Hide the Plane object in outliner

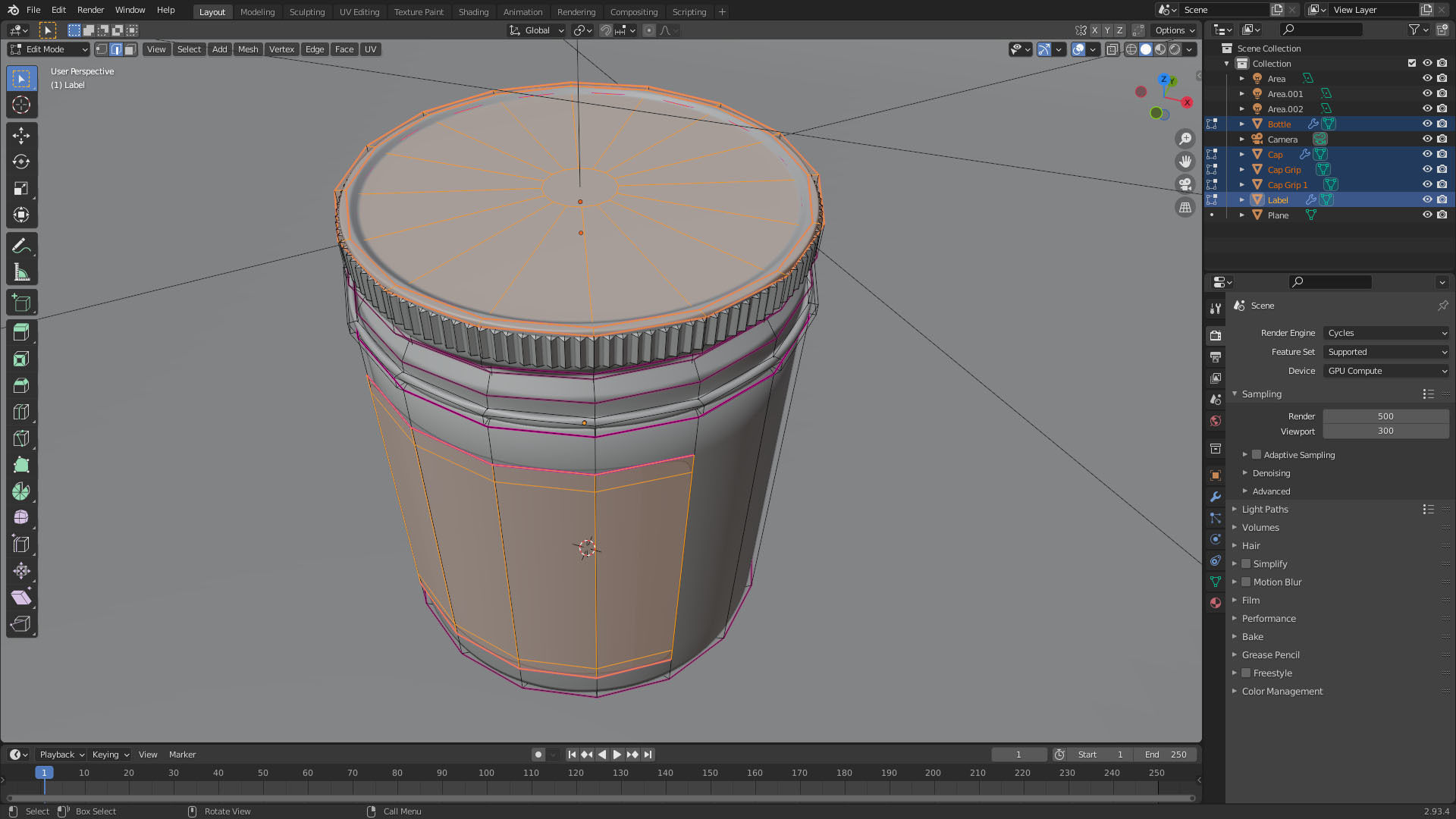click(x=1426, y=215)
